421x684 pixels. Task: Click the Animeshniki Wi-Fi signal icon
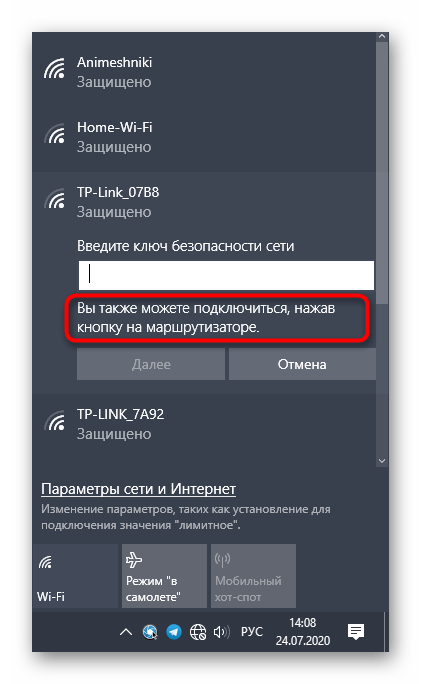54,68
